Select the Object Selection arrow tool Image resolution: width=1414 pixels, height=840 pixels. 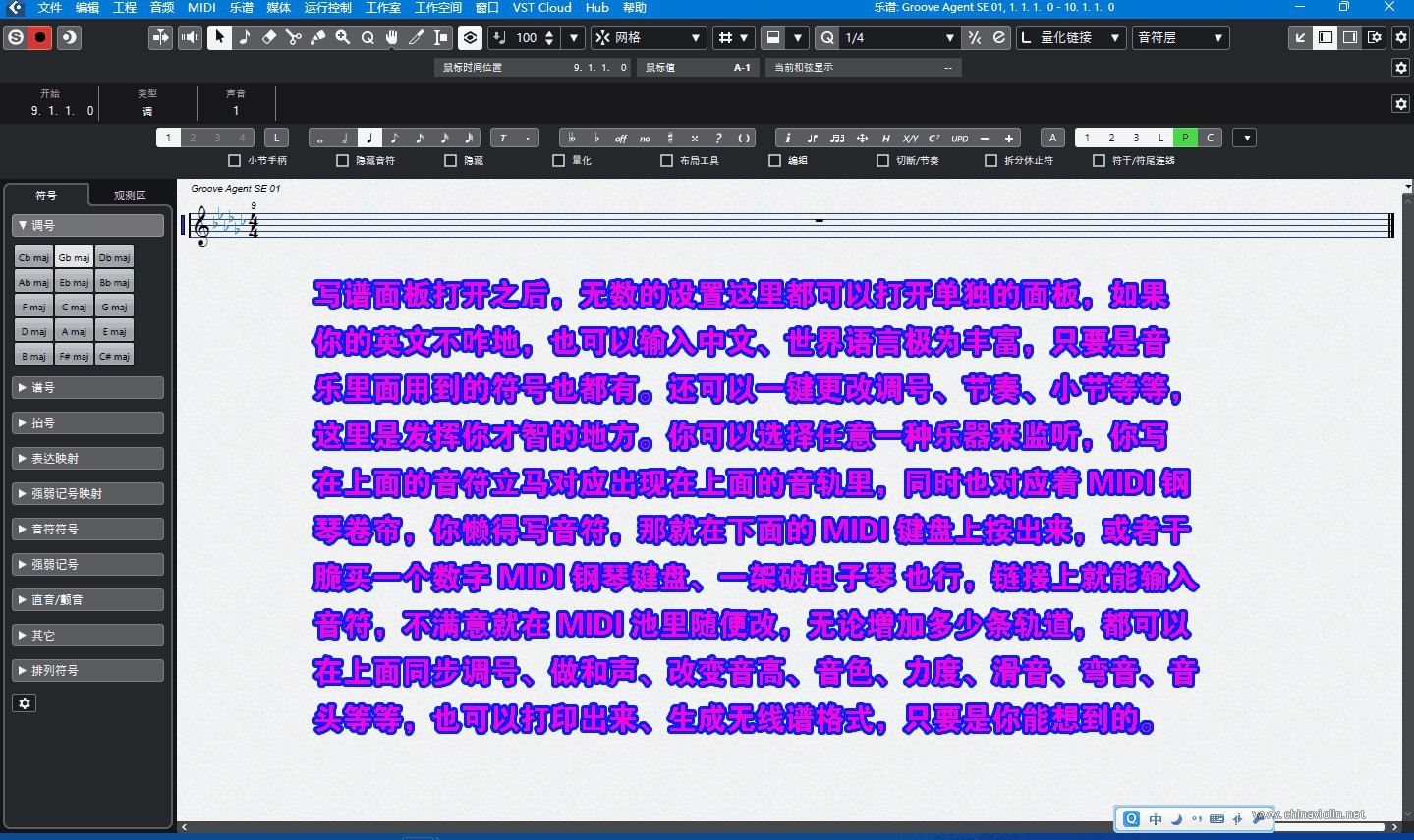pyautogui.click(x=220, y=37)
